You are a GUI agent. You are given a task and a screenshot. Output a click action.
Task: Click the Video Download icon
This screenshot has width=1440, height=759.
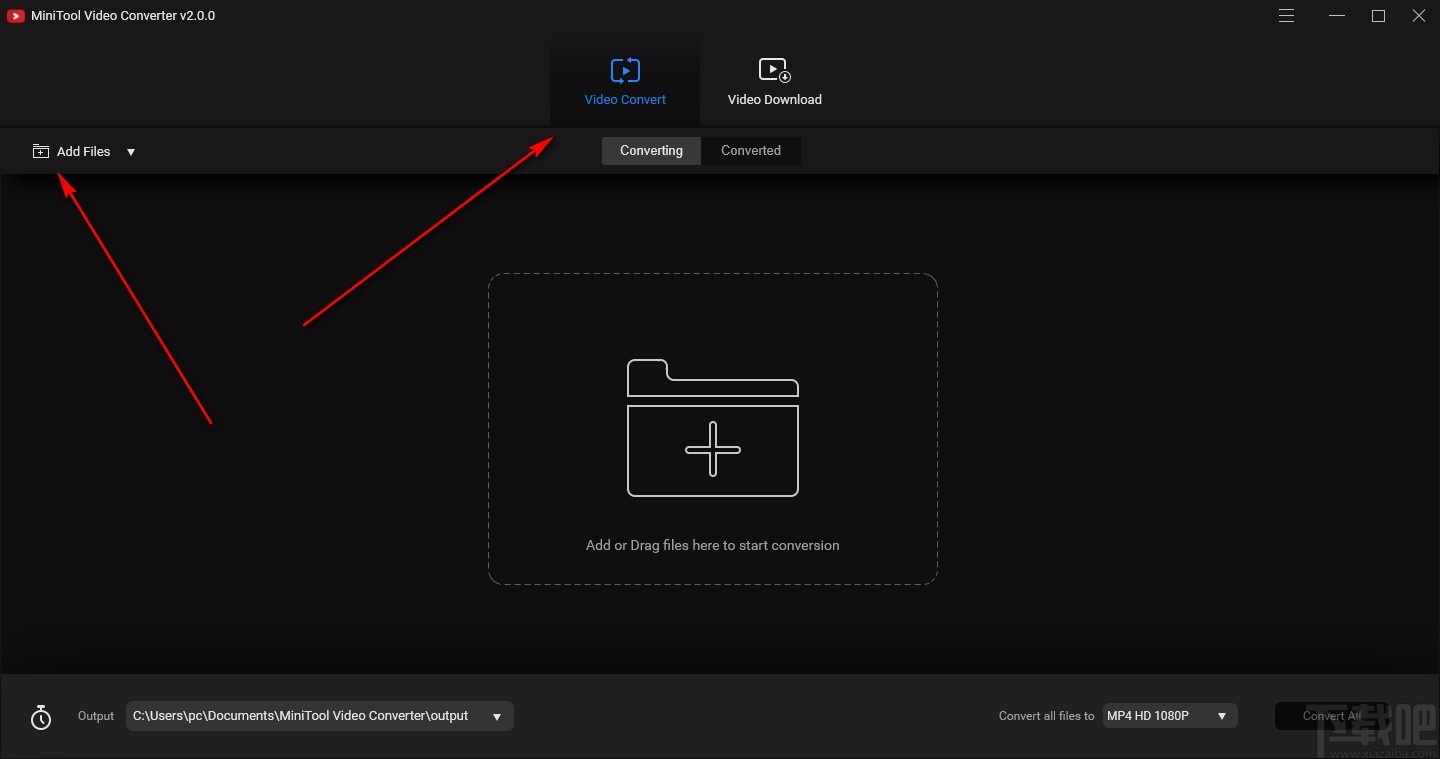click(774, 70)
